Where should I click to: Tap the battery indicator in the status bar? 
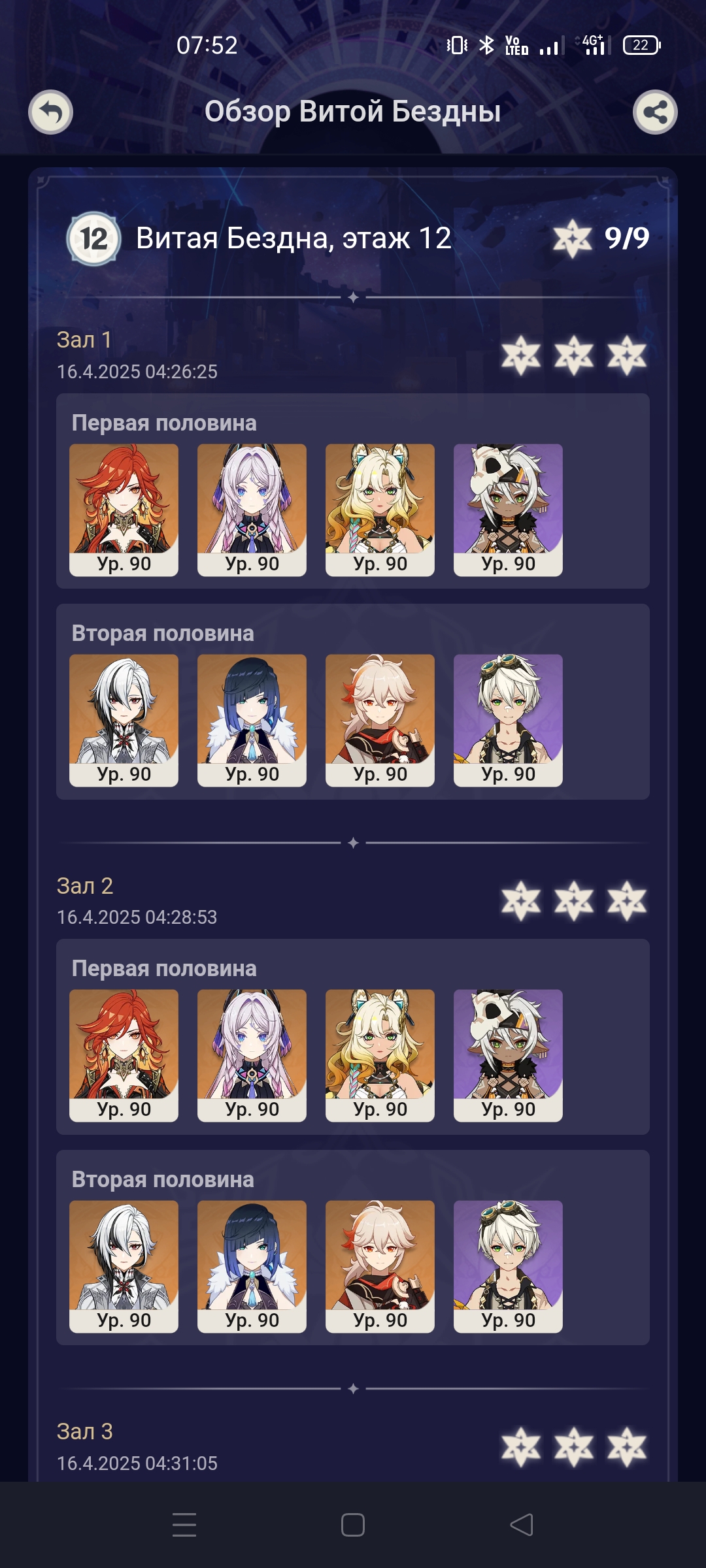(x=642, y=45)
